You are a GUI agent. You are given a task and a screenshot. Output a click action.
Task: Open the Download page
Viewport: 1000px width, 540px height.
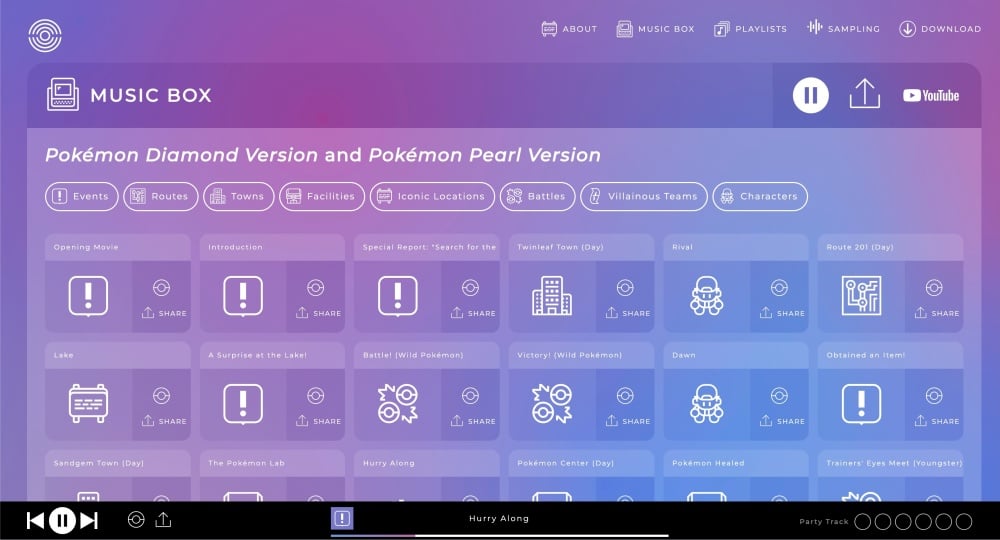(x=940, y=29)
